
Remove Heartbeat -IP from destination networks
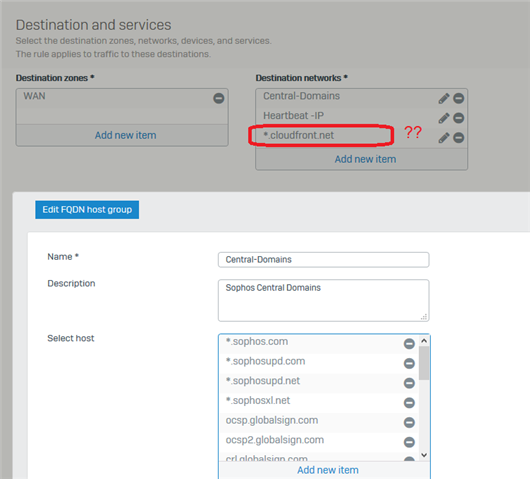[458, 118]
